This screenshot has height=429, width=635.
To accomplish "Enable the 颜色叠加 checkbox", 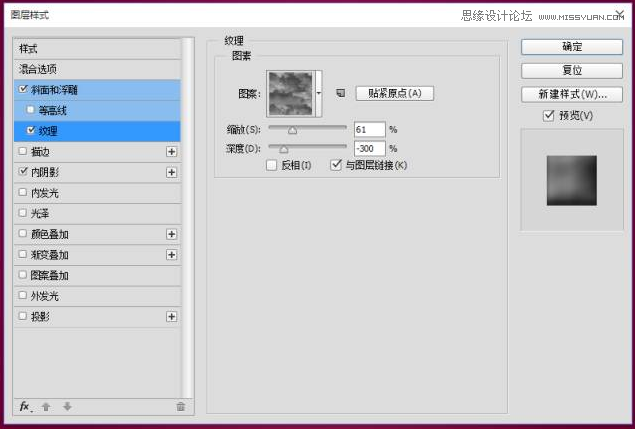I will (x=23, y=234).
